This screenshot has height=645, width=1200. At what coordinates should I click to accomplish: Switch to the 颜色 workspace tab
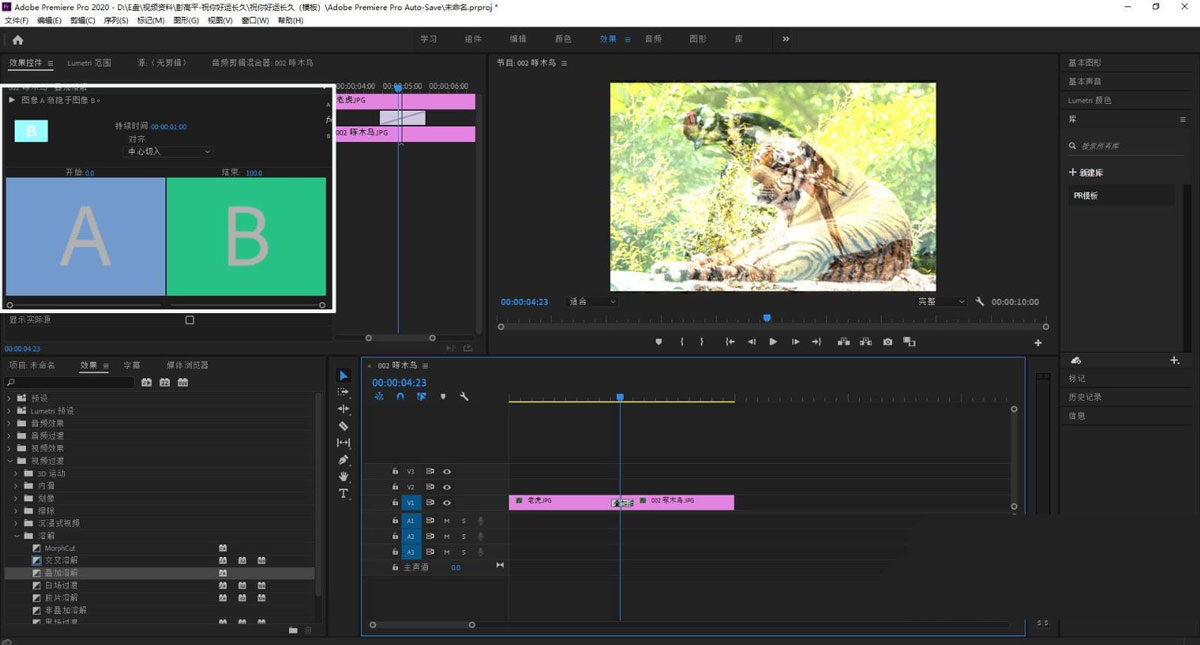(563, 39)
